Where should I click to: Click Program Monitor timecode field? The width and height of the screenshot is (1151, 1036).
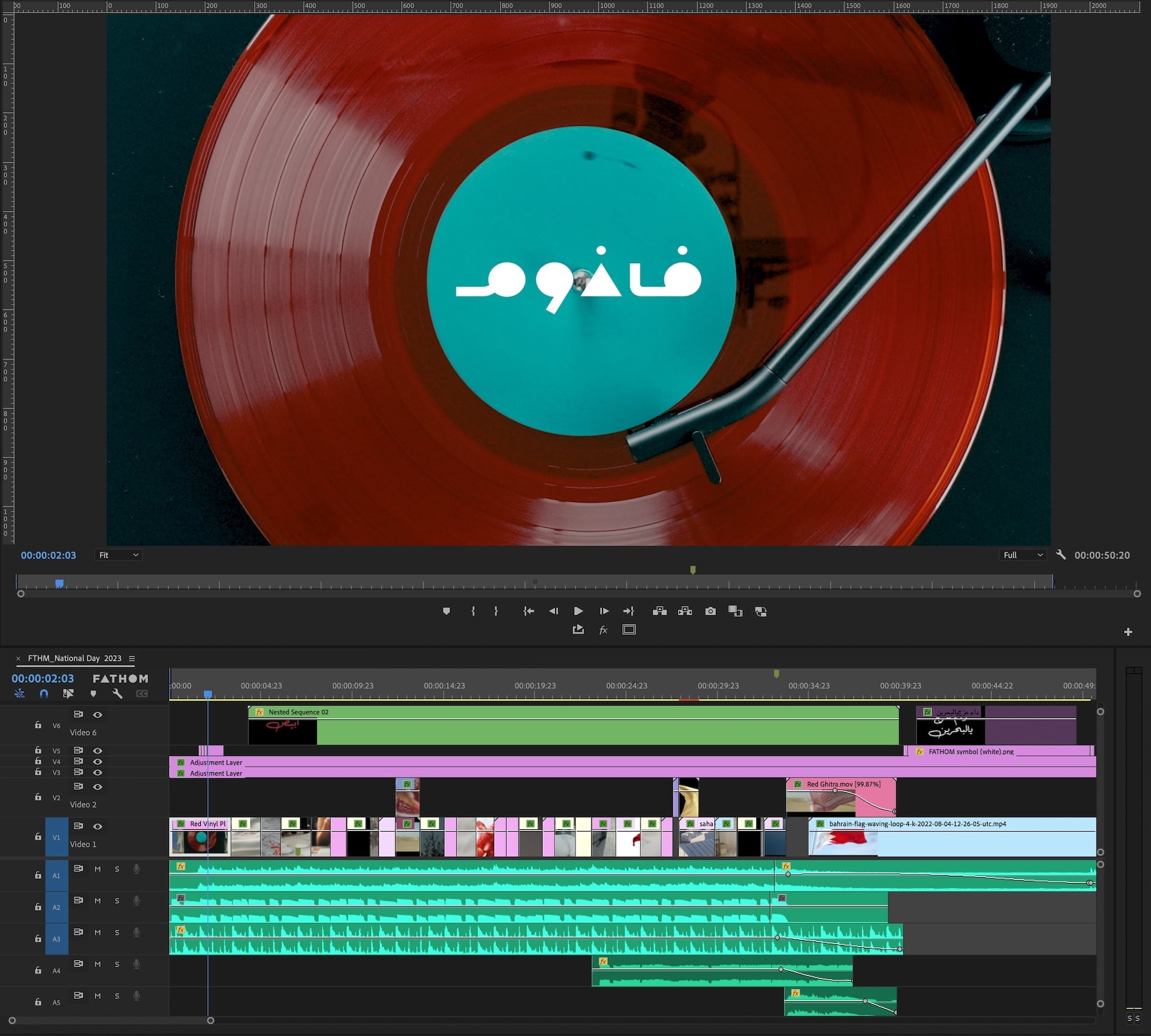point(49,555)
